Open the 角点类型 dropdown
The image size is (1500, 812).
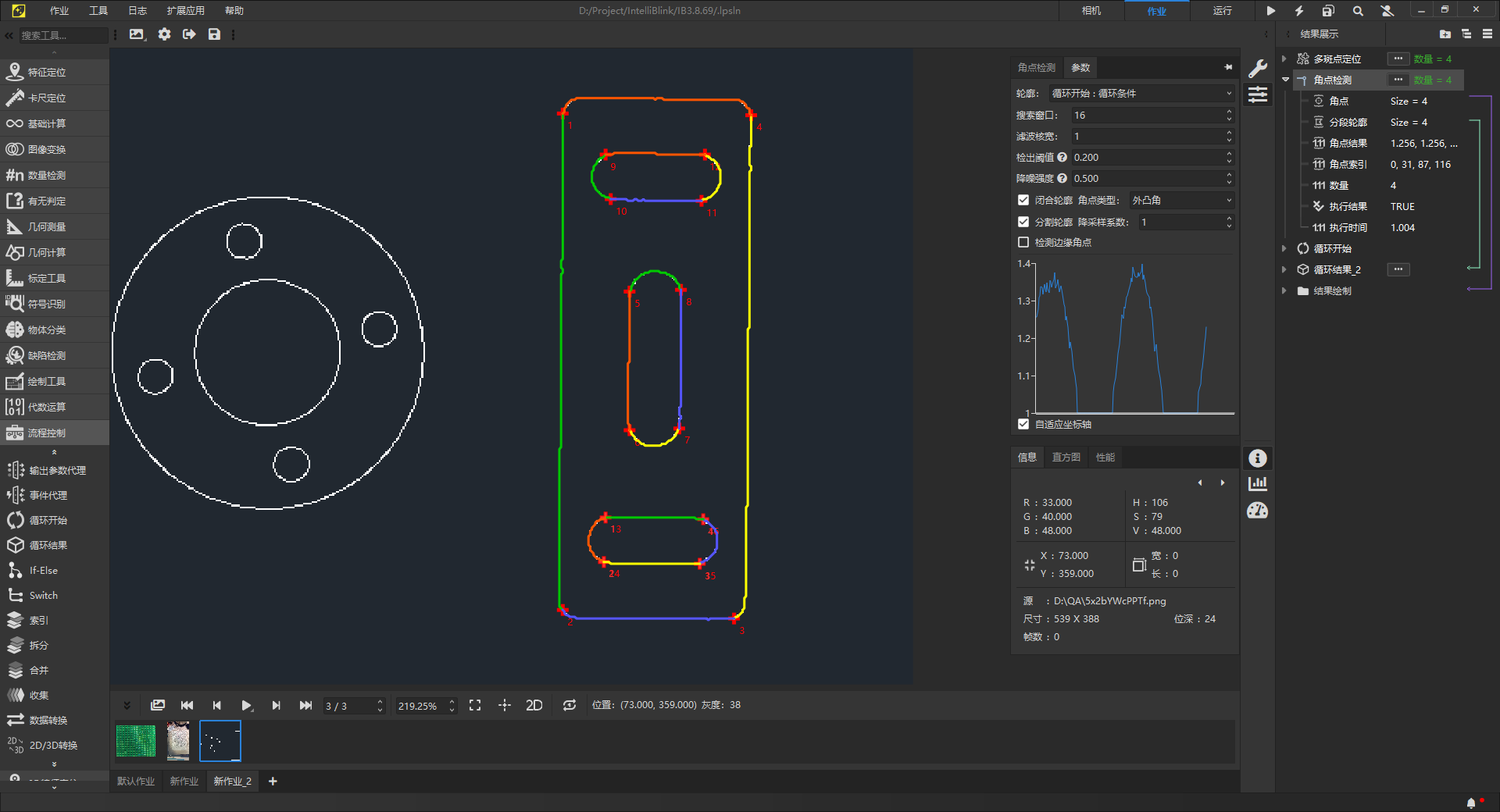click(1181, 201)
